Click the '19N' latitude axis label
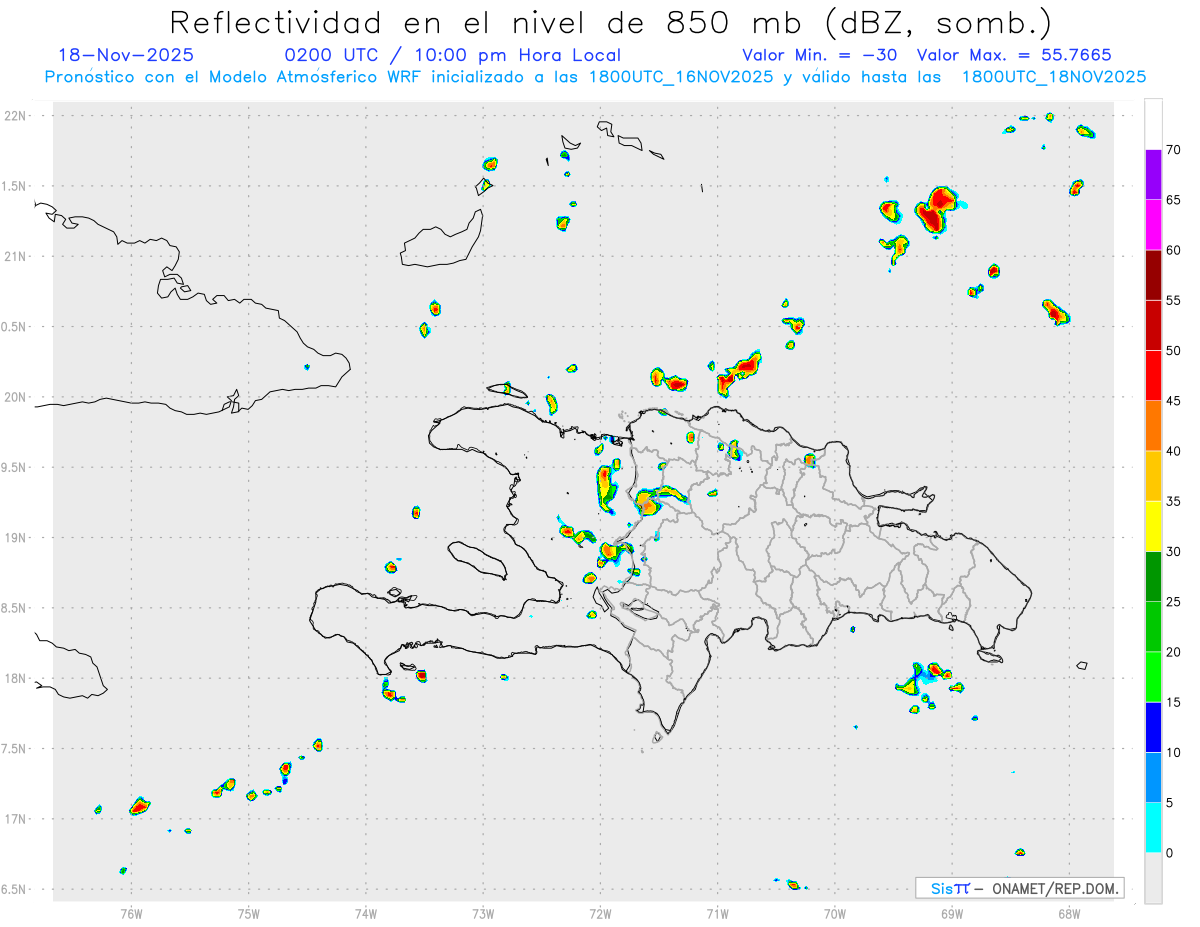Viewport: 1200px width, 927px height. 17,538
